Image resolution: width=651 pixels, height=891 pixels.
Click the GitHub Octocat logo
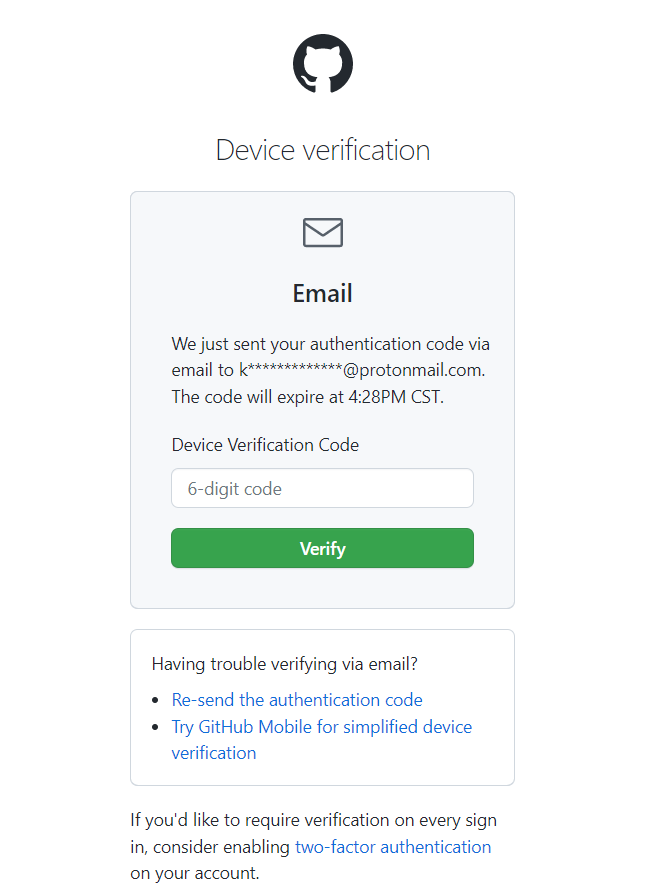(x=323, y=63)
